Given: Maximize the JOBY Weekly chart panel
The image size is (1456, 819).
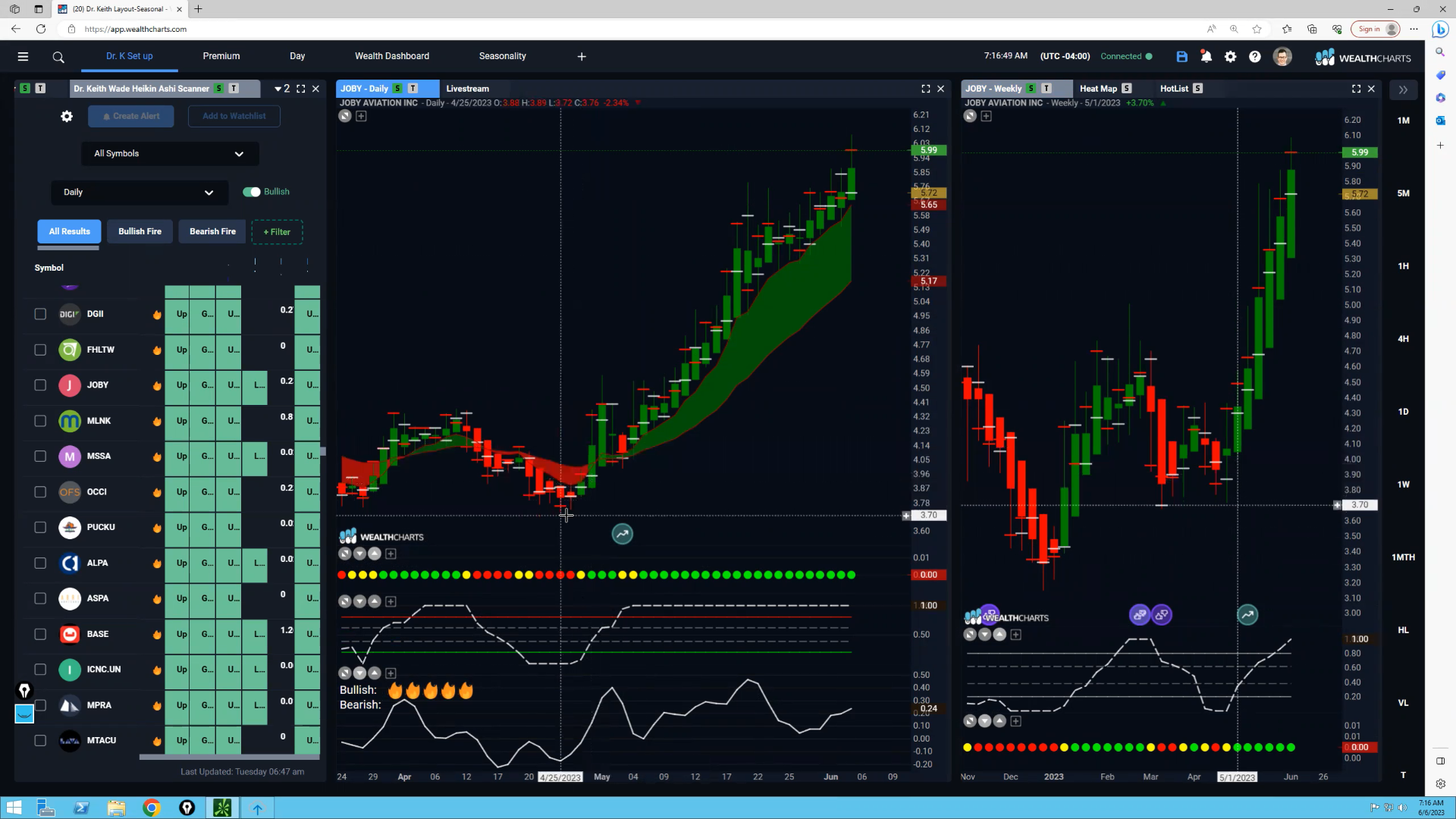Looking at the screenshot, I should tap(1356, 89).
